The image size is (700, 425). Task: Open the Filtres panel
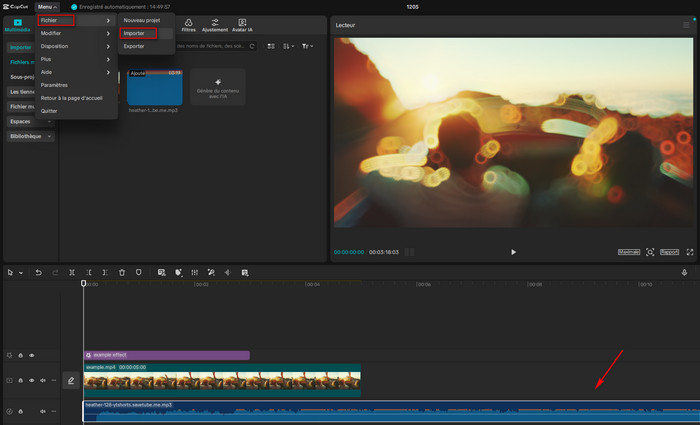pyautogui.click(x=188, y=26)
